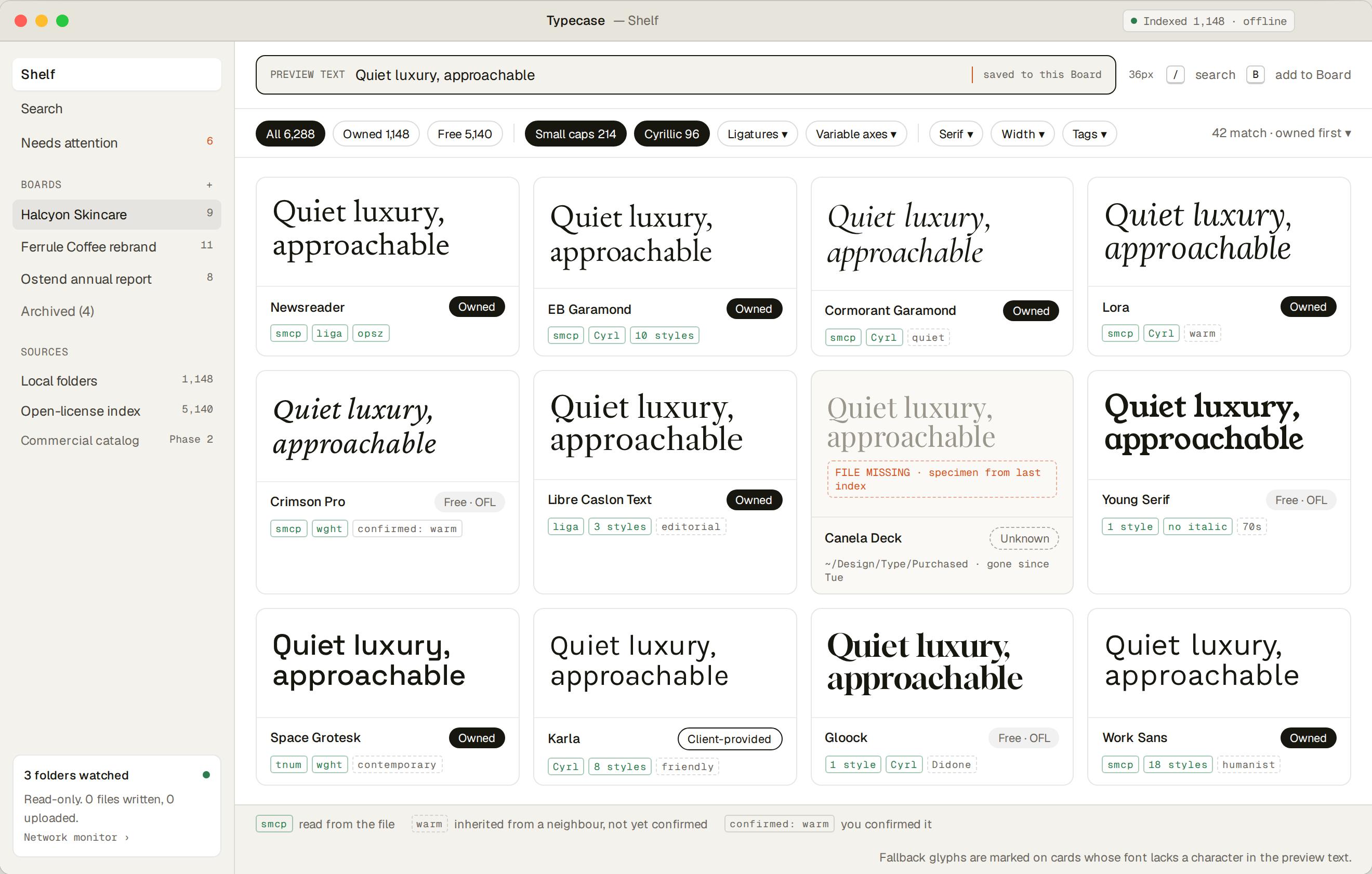This screenshot has width=1372, height=874.
Task: Go to Shelf in sidebar
Action: tap(117, 74)
